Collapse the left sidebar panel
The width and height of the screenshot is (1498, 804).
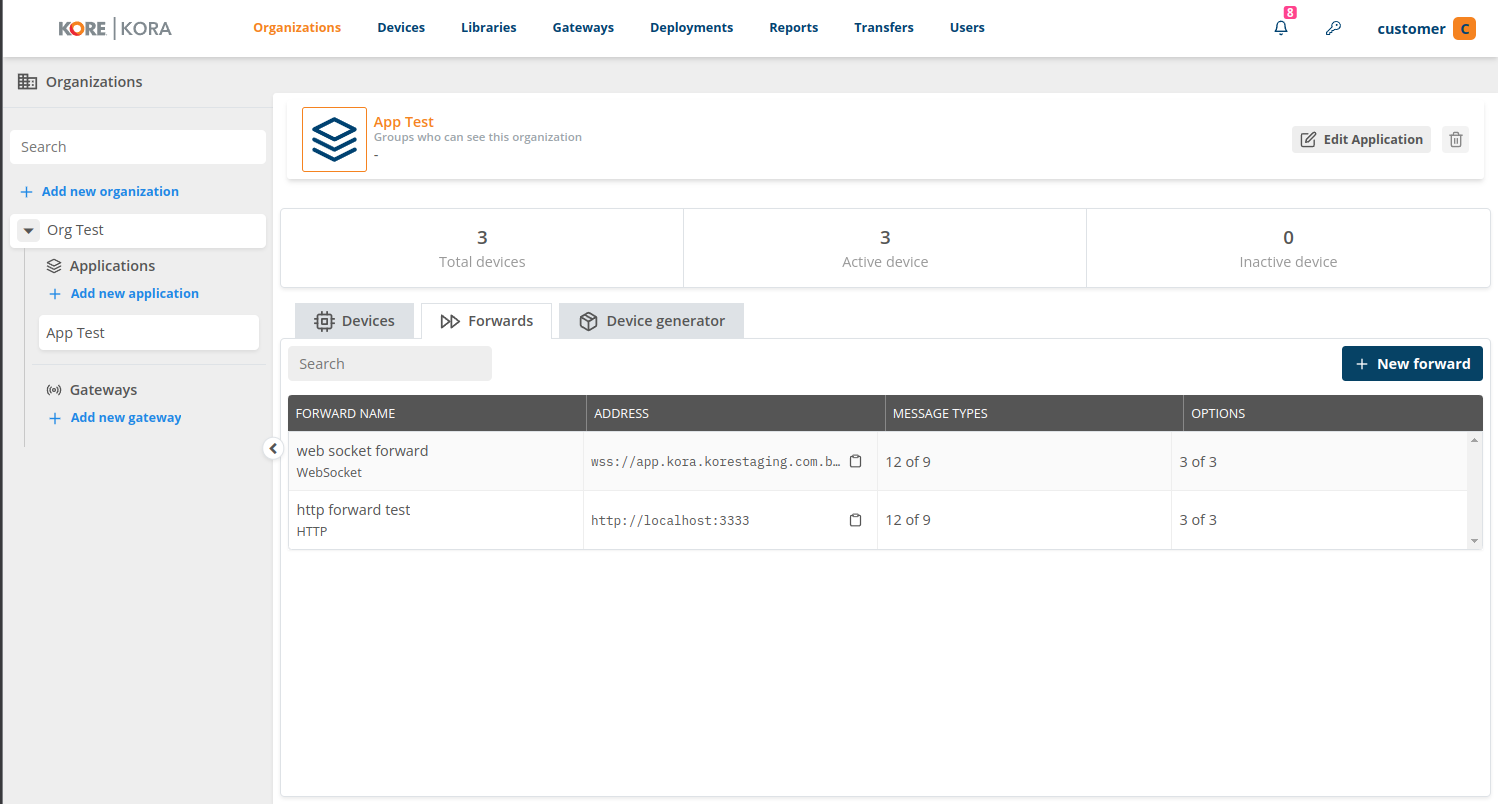pos(273,449)
